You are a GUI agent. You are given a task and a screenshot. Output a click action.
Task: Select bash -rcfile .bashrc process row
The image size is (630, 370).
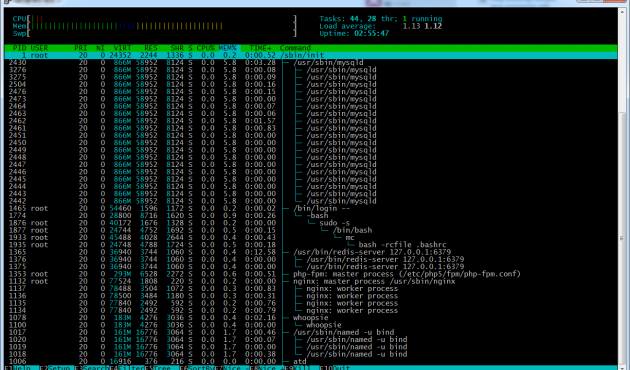coord(311,245)
